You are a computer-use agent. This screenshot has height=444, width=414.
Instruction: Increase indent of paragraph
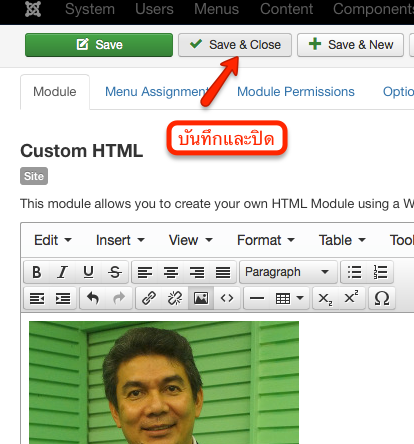pyautogui.click(x=63, y=298)
